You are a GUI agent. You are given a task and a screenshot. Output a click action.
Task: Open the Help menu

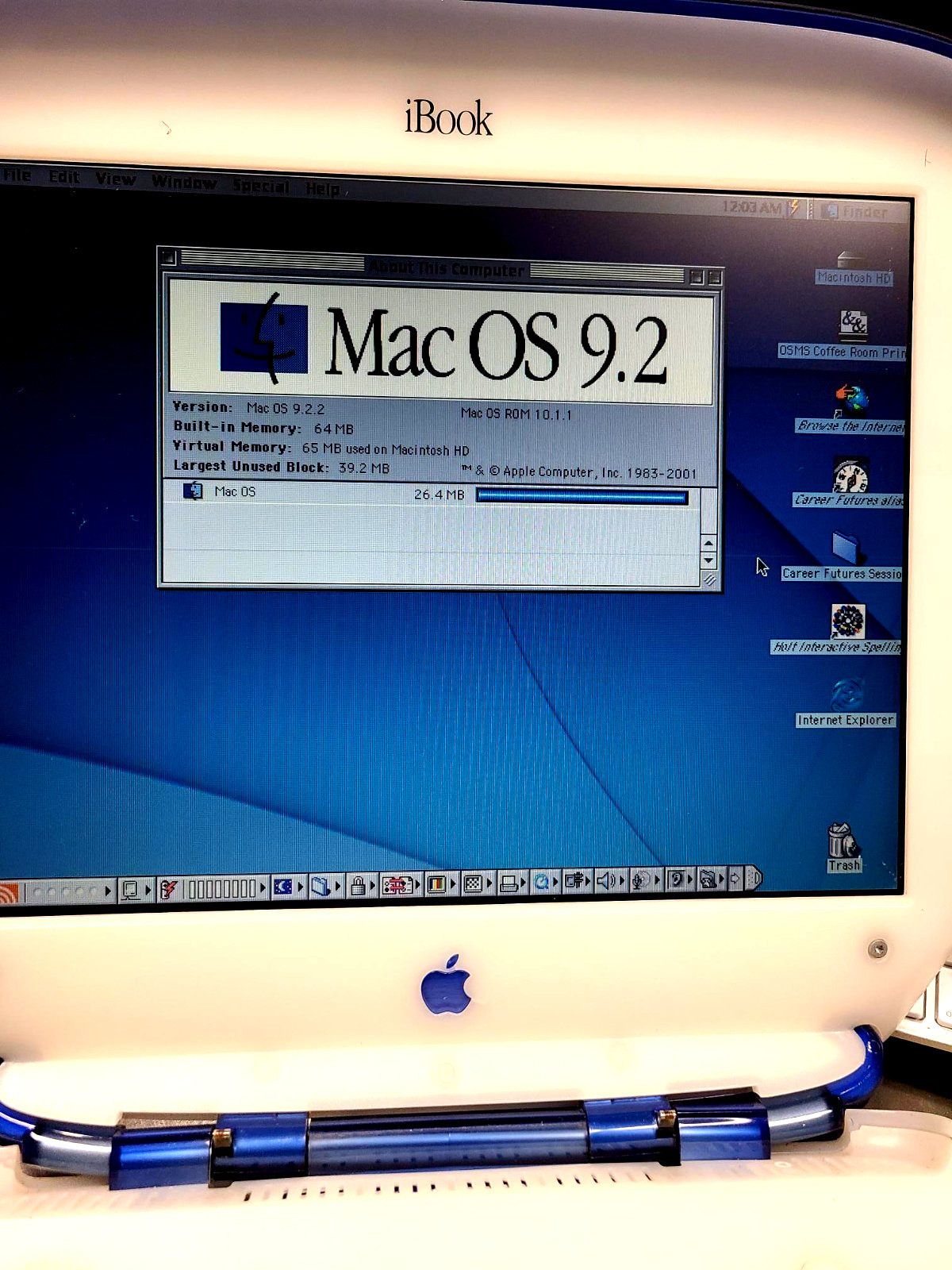coord(323,189)
